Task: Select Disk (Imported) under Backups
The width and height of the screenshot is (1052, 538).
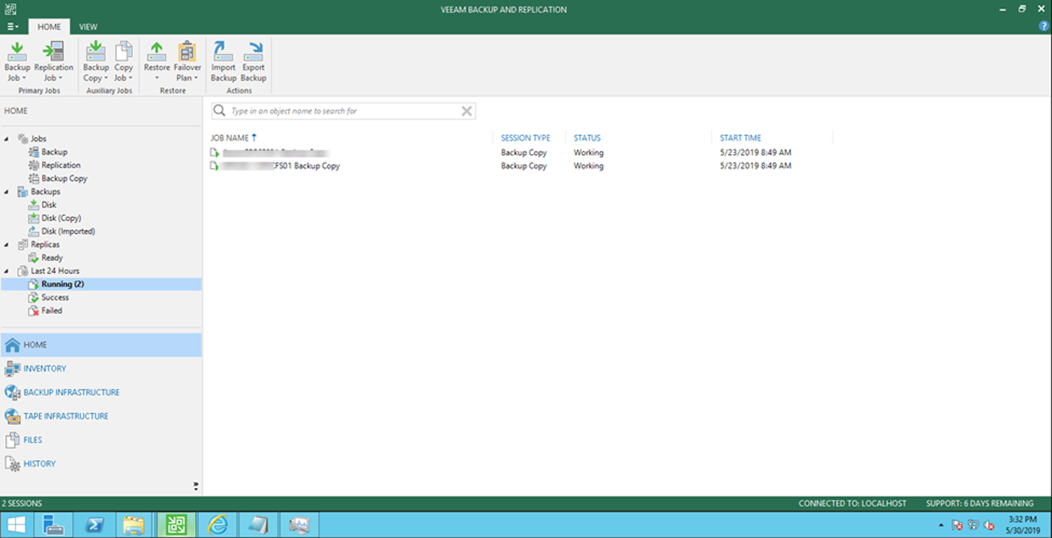Action: 62,231
